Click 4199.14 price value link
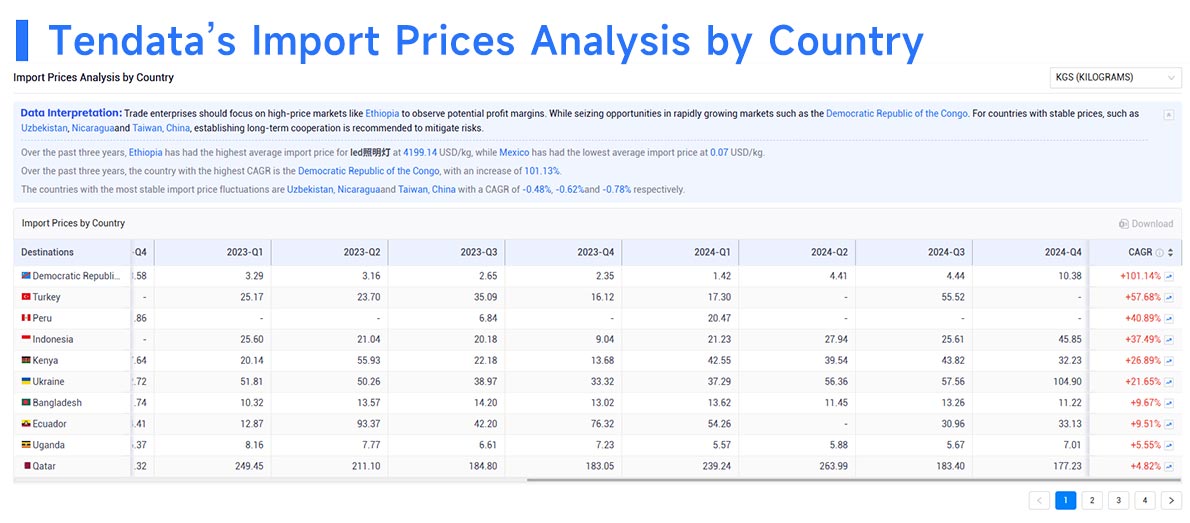The height and width of the screenshot is (523, 1190). click(x=420, y=153)
